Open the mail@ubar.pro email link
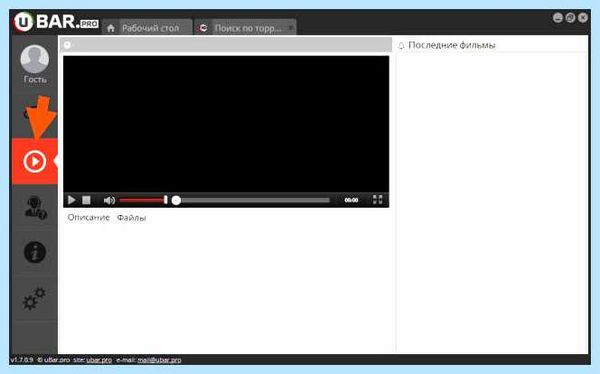The image size is (600, 374). coord(159,360)
